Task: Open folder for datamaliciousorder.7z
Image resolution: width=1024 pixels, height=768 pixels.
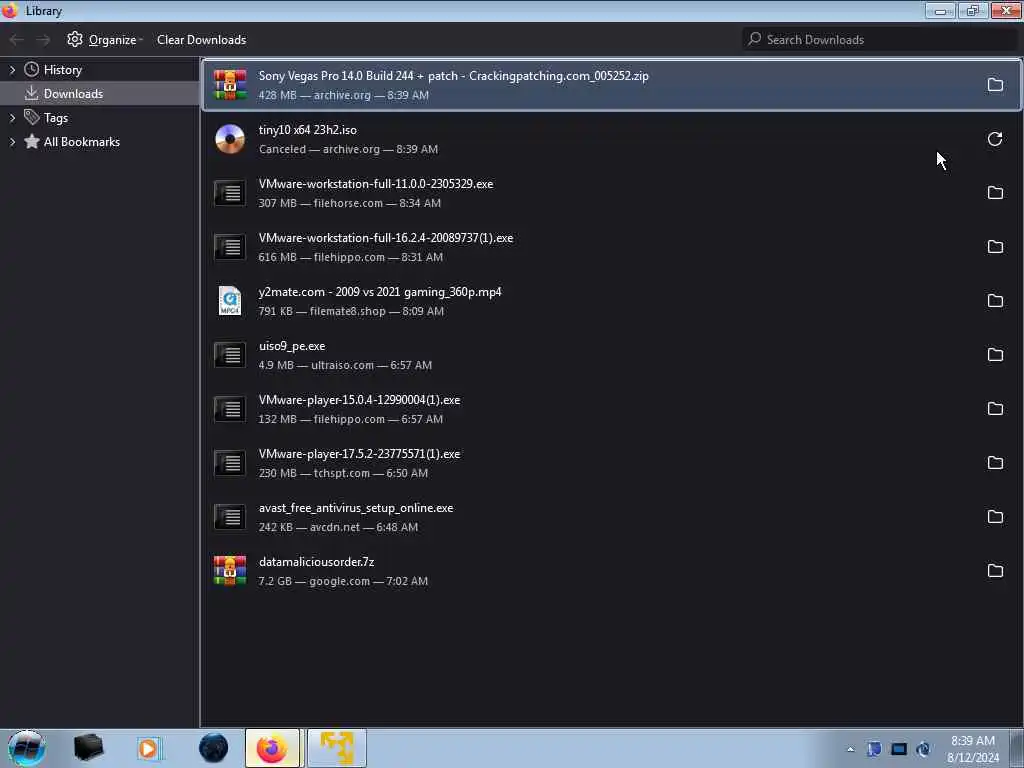Action: [995, 571]
